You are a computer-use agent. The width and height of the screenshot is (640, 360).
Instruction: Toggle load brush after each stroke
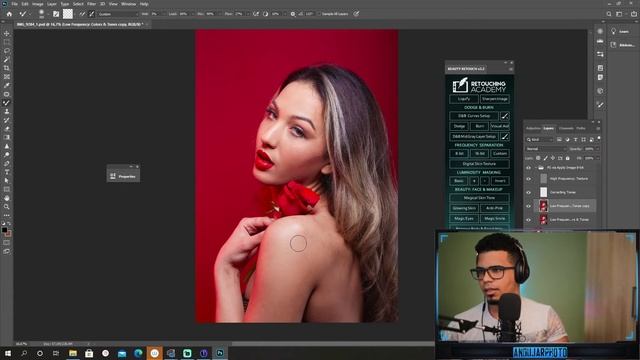pyautogui.click(x=83, y=14)
